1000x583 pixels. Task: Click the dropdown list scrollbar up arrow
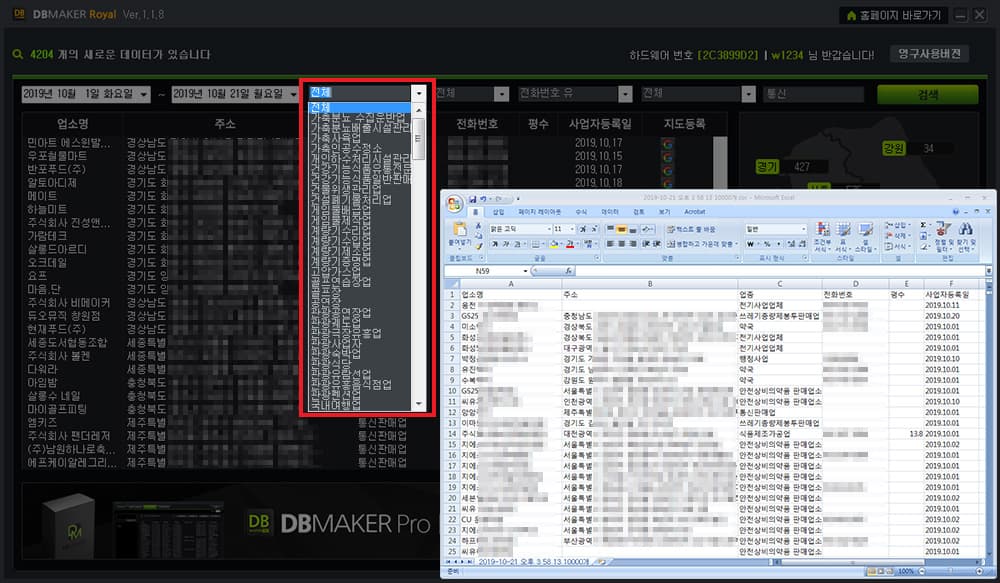(x=418, y=110)
